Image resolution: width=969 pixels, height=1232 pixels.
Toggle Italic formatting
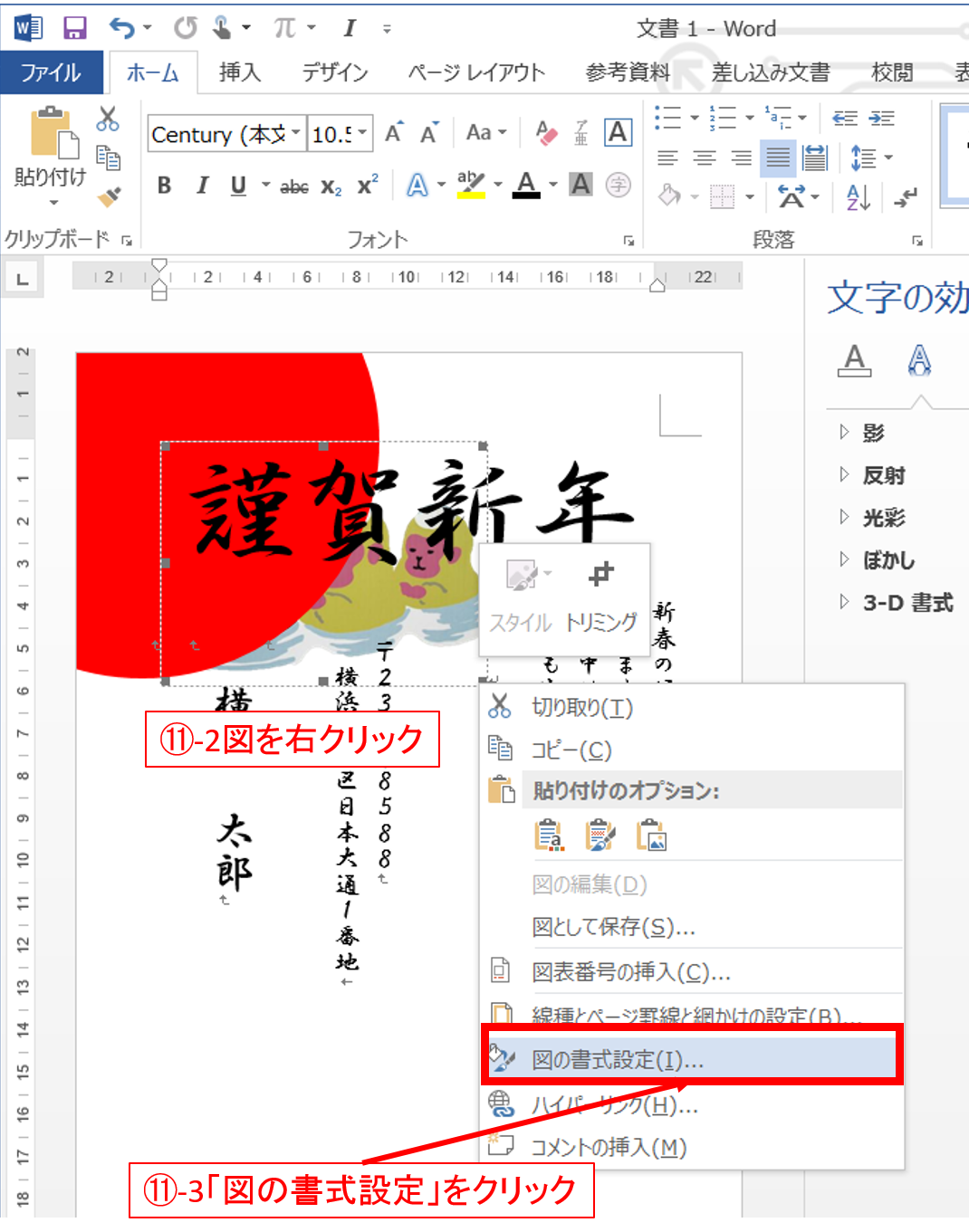pos(202,186)
